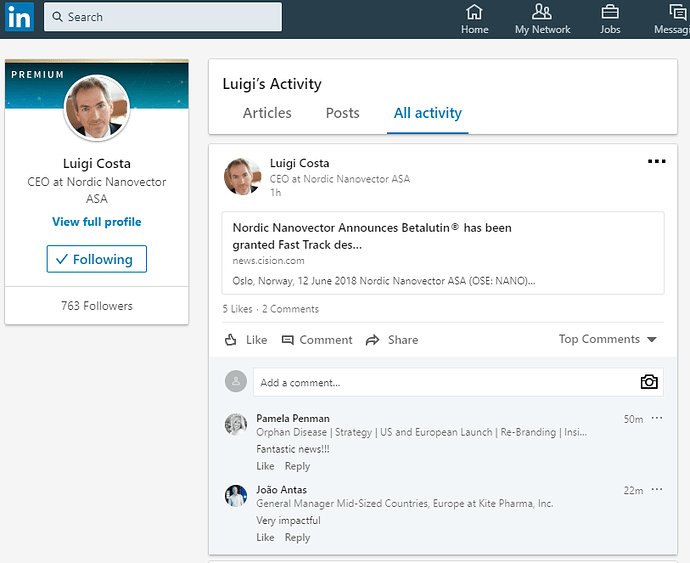The width and height of the screenshot is (690, 563).
Task: Click Luigi Costa's large profile photo
Action: [97, 107]
